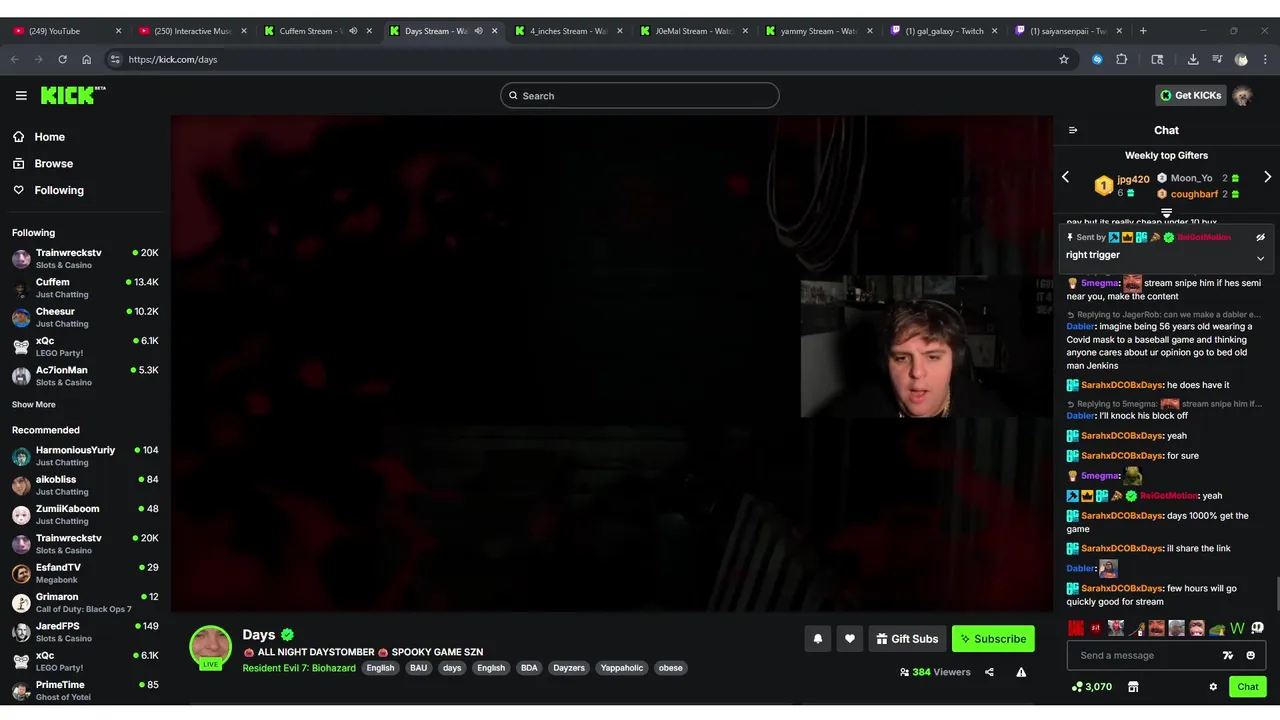Share the stream using the share icon

[989, 672]
